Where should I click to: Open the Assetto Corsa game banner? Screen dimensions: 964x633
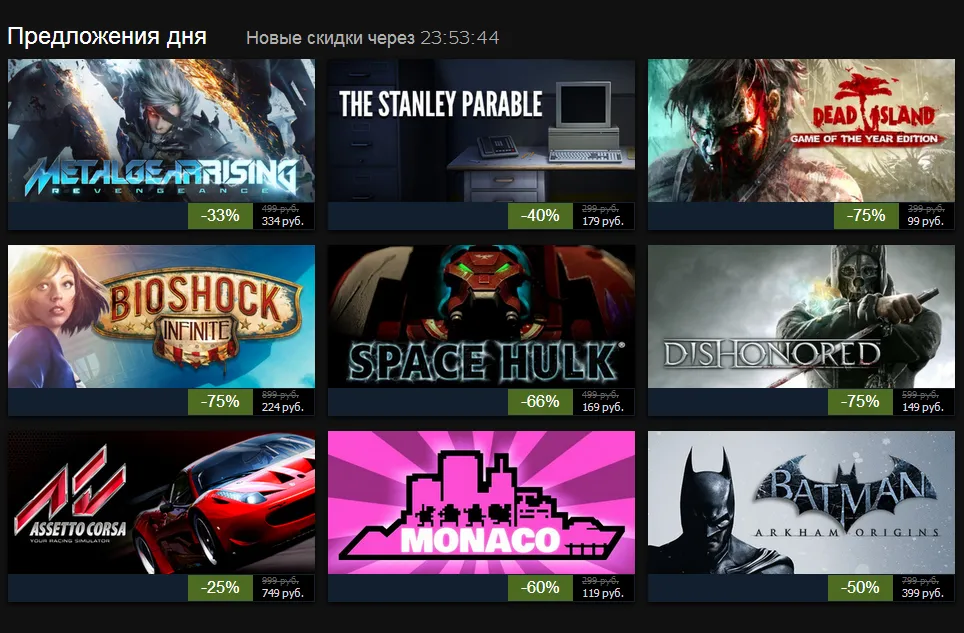coord(161,503)
